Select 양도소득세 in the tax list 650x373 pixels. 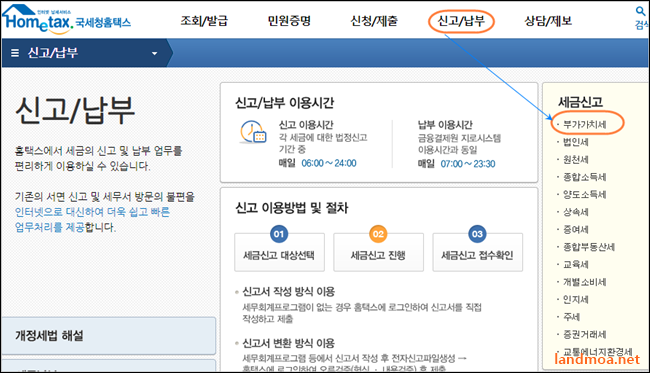coord(585,194)
